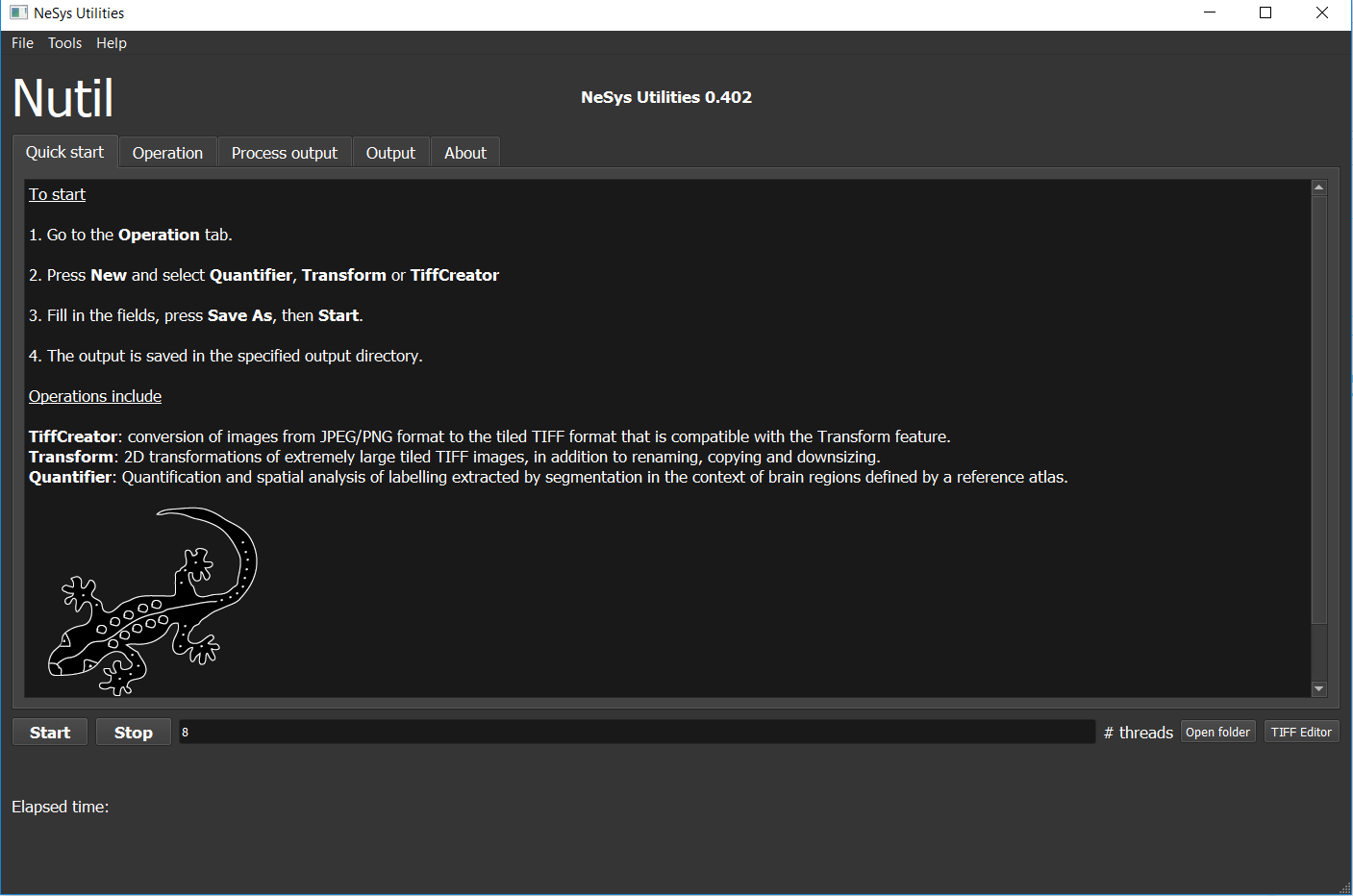This screenshot has height=896, width=1353.
Task: Click the window resize grip corner
Action: point(1344,887)
